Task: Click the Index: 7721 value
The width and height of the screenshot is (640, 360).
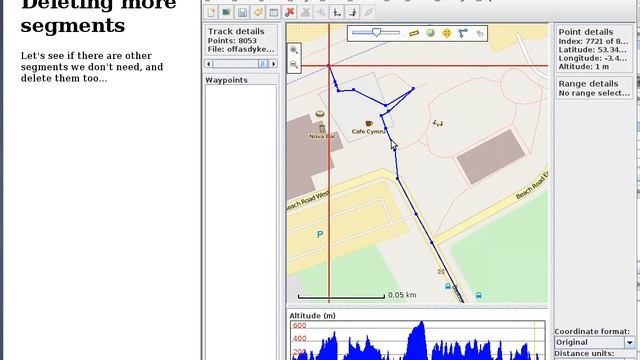Action: coord(593,41)
